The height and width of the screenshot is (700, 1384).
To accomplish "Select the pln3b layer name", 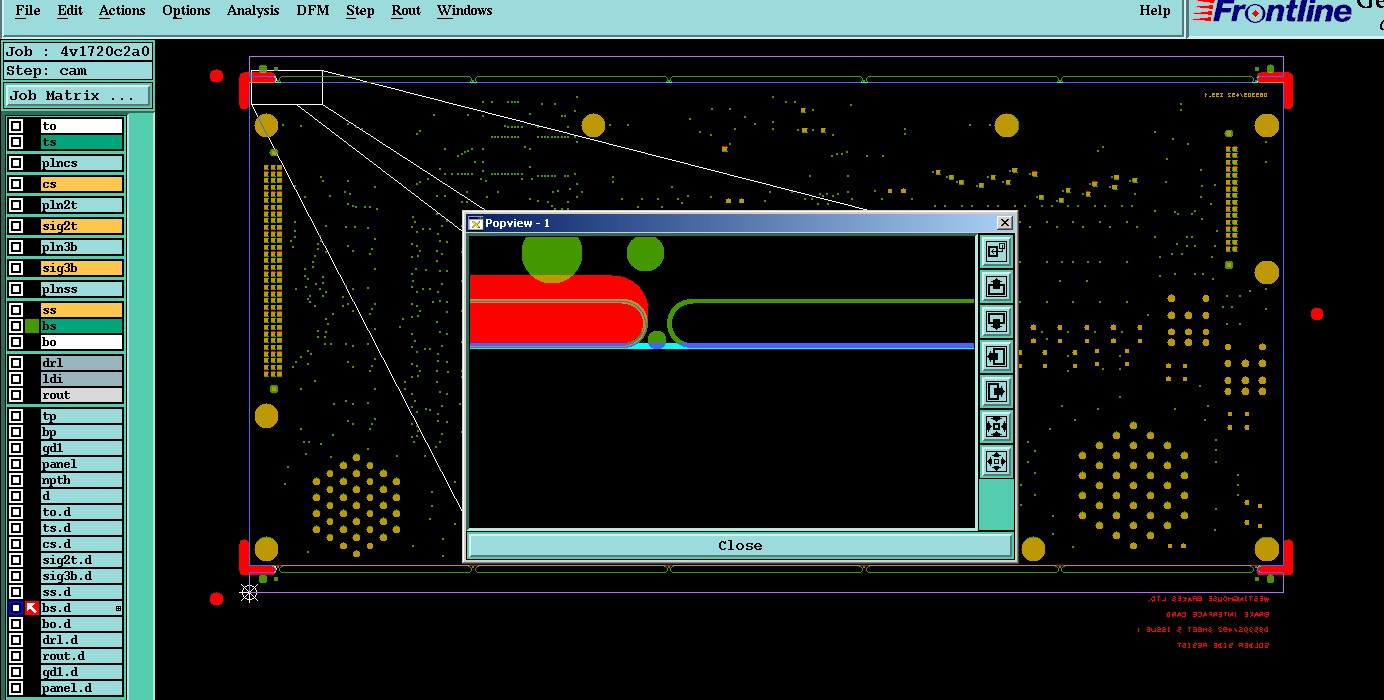I will point(81,247).
